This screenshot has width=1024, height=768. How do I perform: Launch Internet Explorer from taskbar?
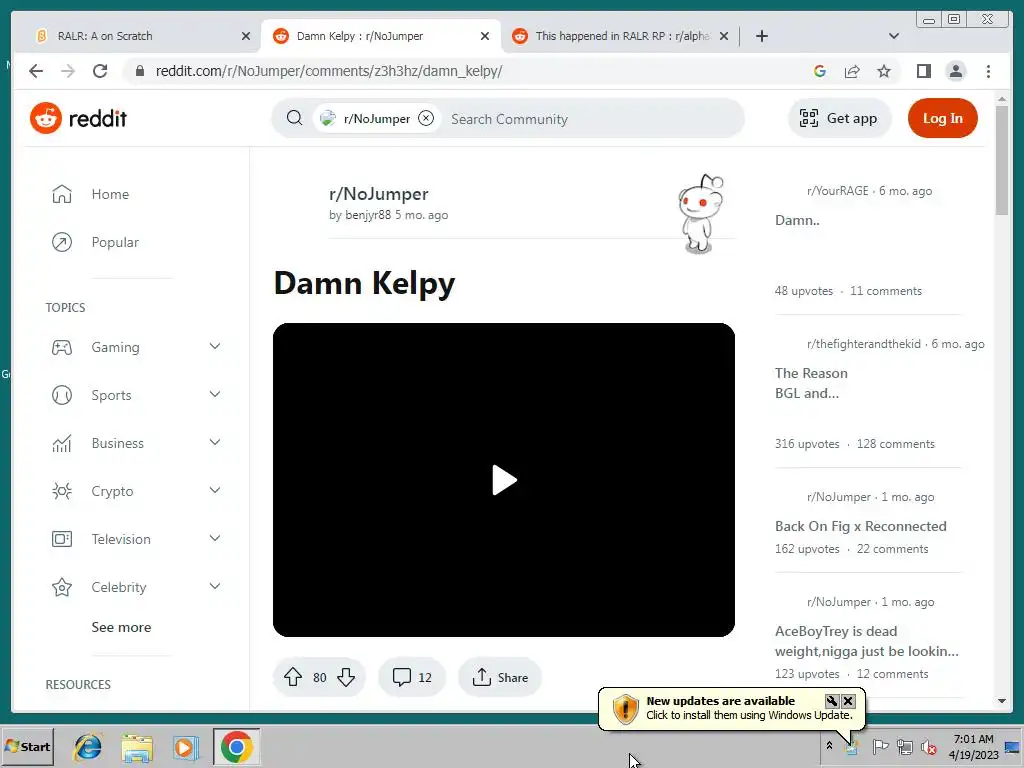pos(88,747)
